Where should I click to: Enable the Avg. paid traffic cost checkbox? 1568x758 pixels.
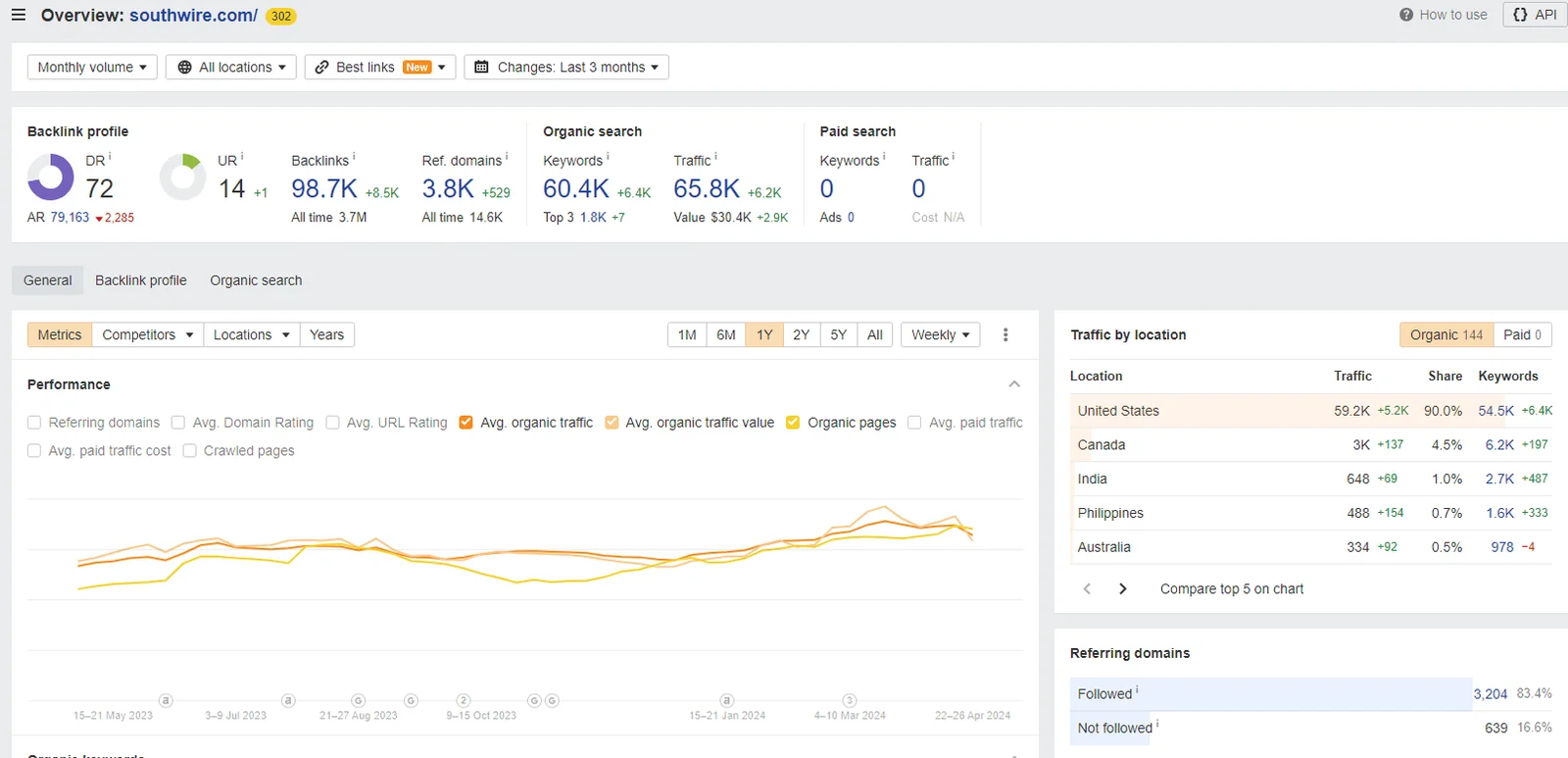tap(34, 451)
